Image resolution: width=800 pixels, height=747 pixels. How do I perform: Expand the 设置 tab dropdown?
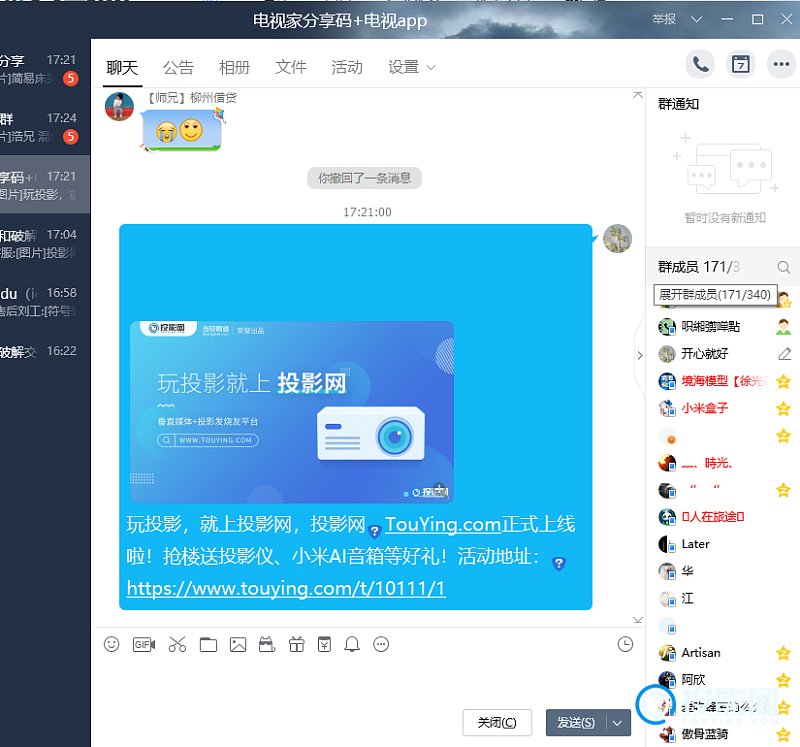pyautogui.click(x=431, y=67)
